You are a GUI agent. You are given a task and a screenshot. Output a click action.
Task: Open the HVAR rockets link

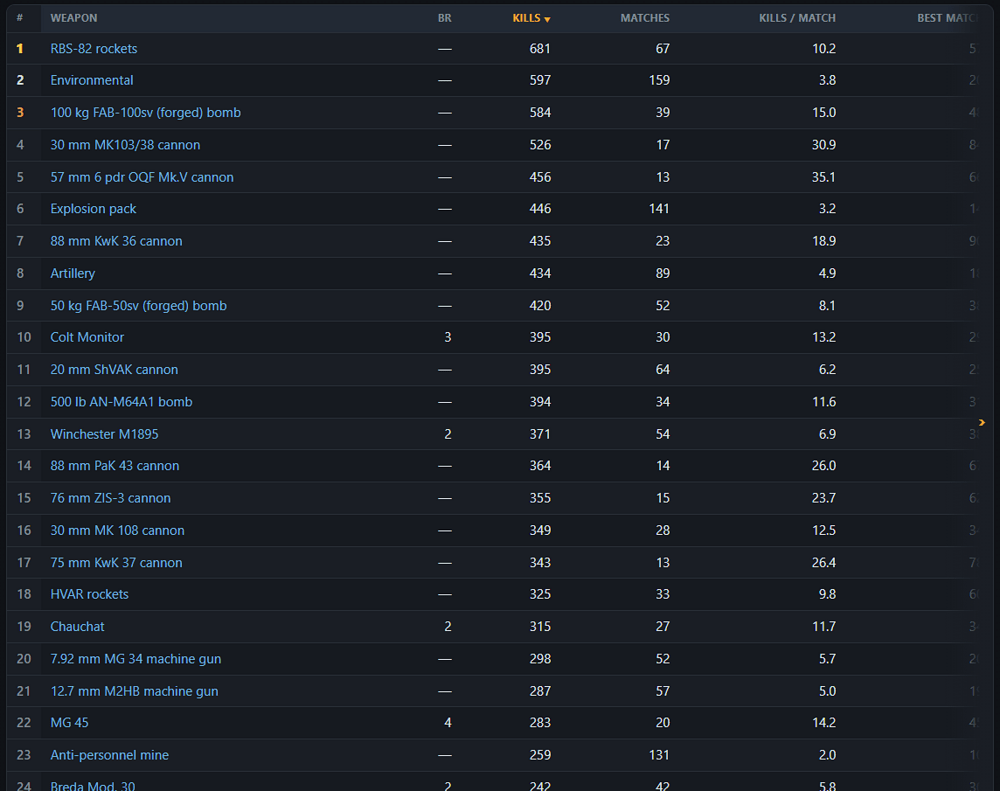(89, 595)
